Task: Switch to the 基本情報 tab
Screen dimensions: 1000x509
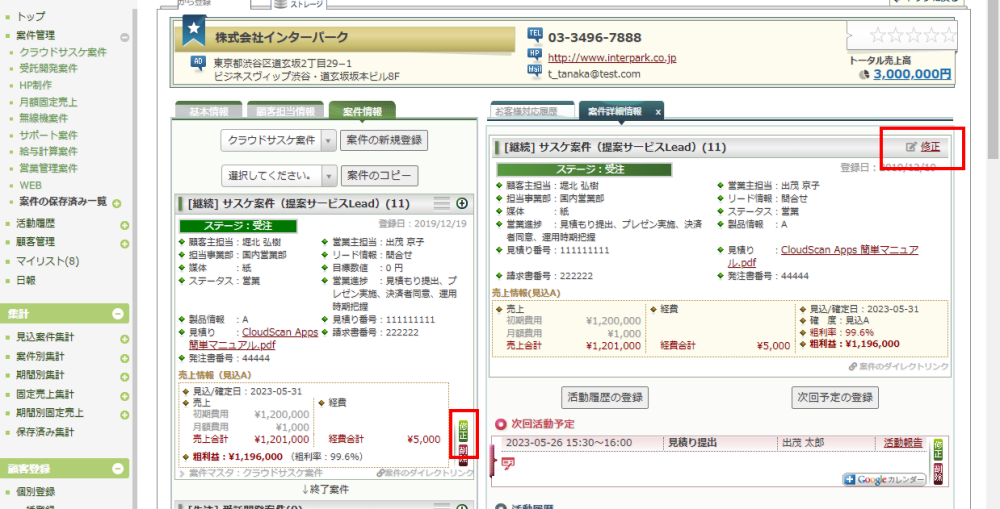Action: pos(207,111)
